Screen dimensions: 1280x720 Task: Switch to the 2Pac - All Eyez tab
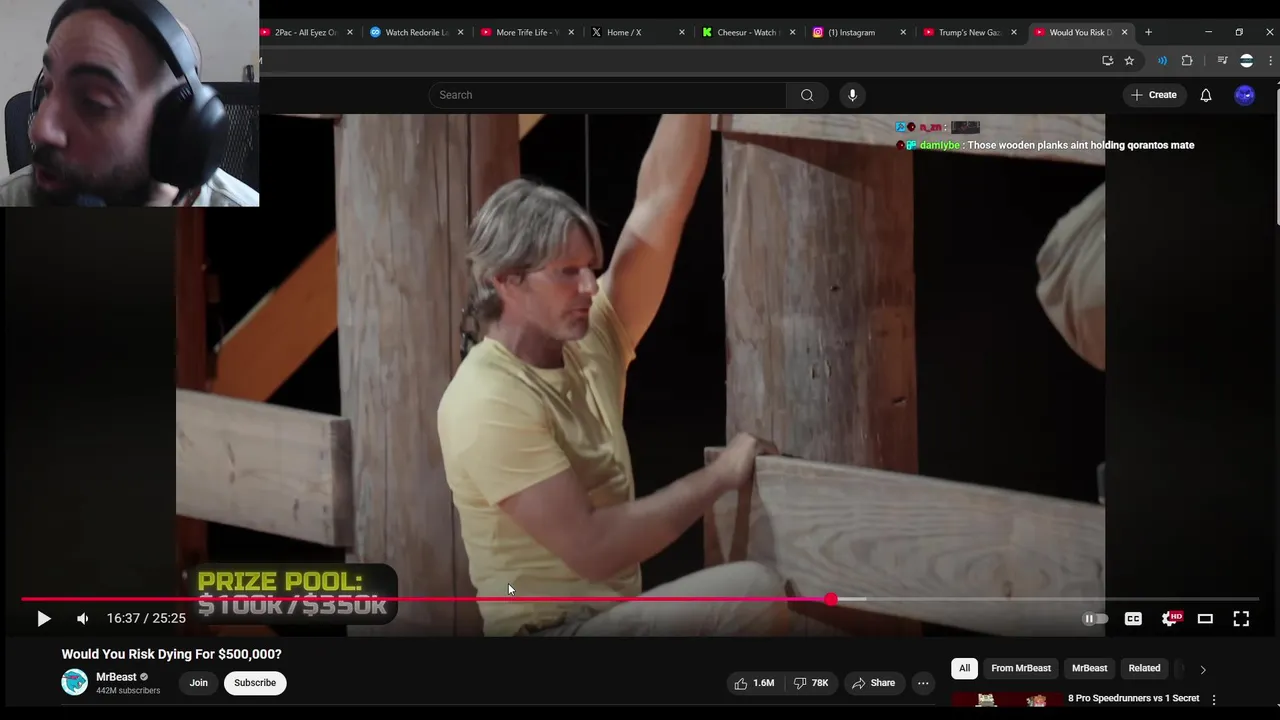click(x=305, y=32)
